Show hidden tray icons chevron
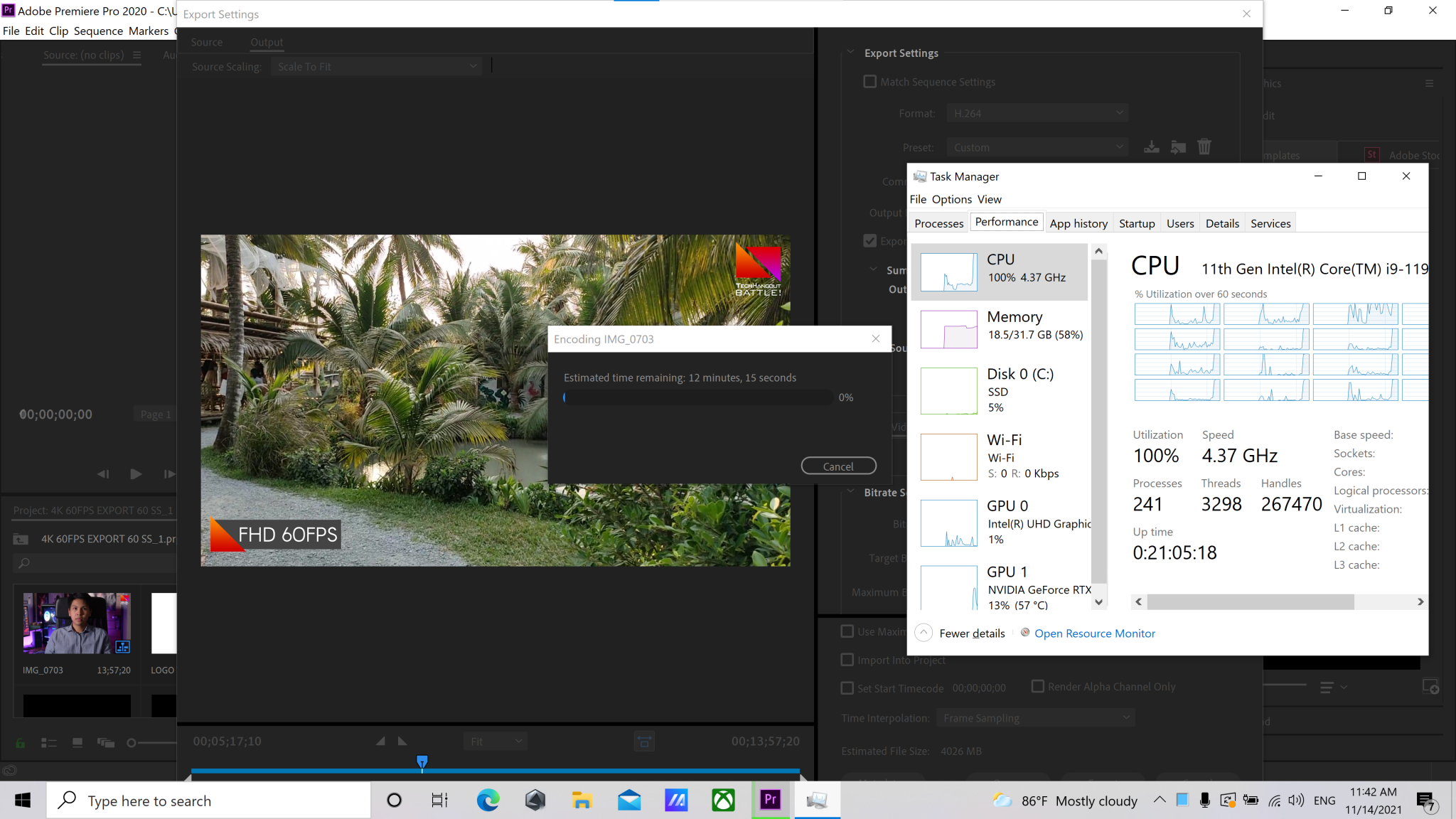 [1160, 800]
